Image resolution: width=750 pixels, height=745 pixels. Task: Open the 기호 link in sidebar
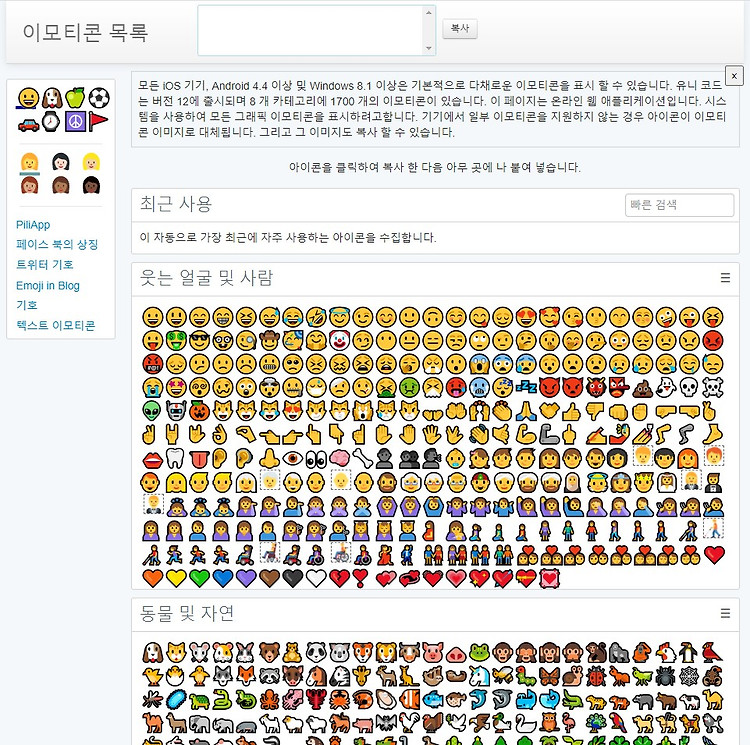(x=26, y=305)
